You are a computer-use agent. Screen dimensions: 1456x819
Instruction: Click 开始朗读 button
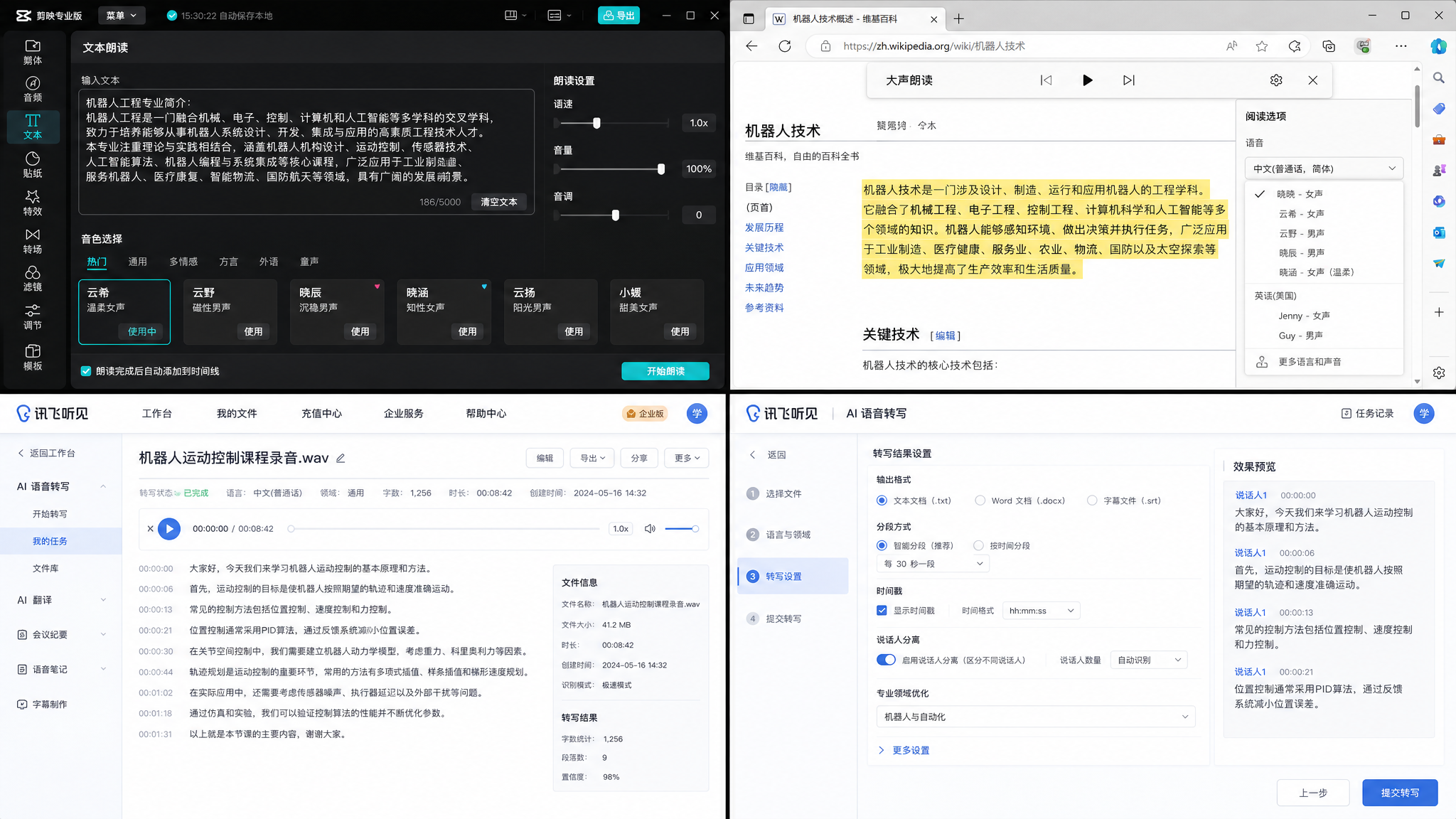[x=665, y=371]
